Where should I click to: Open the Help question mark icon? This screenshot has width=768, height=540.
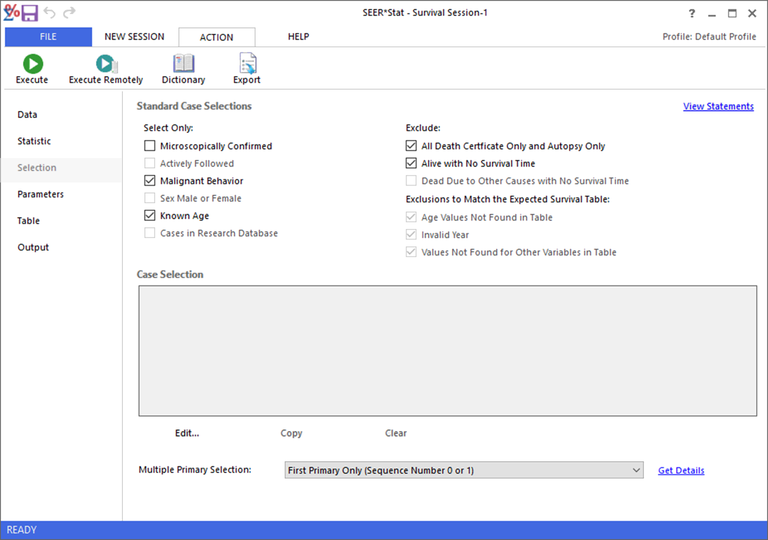pyautogui.click(x=692, y=13)
